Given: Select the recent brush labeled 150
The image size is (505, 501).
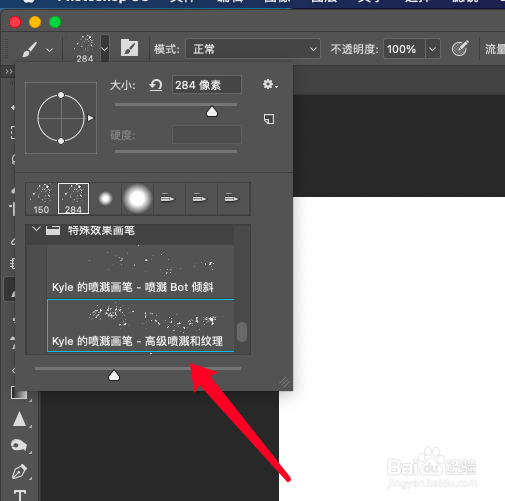Looking at the screenshot, I should (x=41, y=199).
